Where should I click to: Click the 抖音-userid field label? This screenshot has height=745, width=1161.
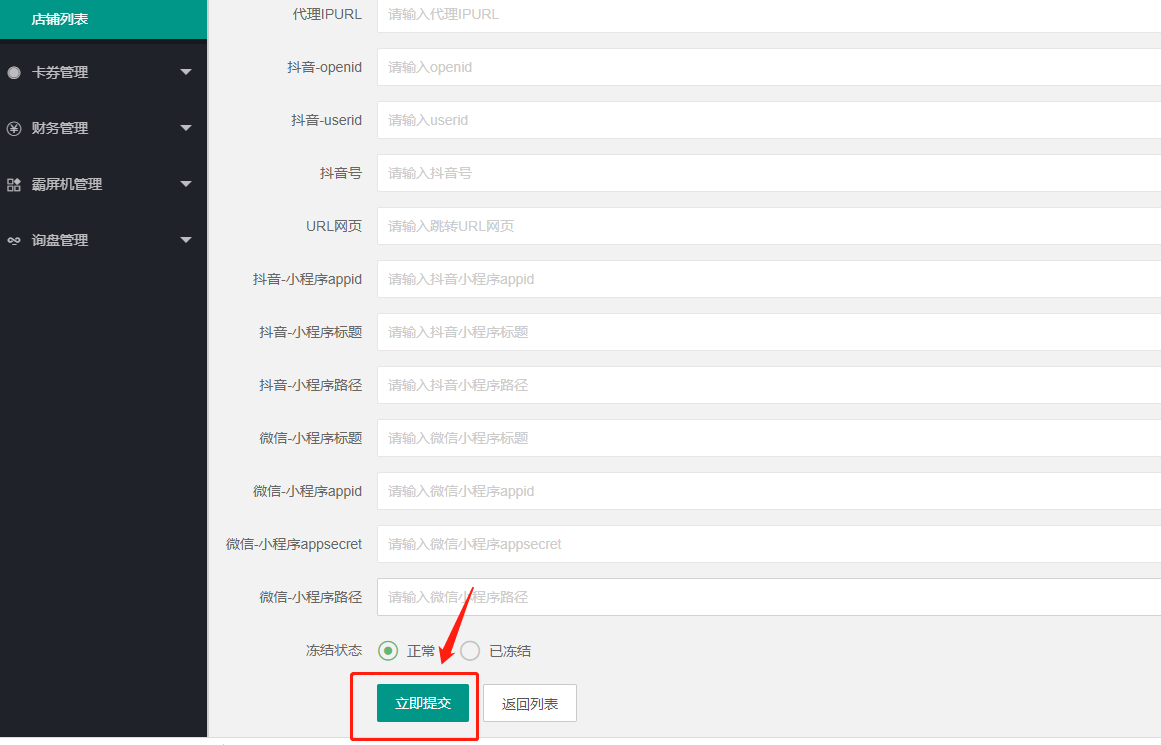tap(327, 120)
